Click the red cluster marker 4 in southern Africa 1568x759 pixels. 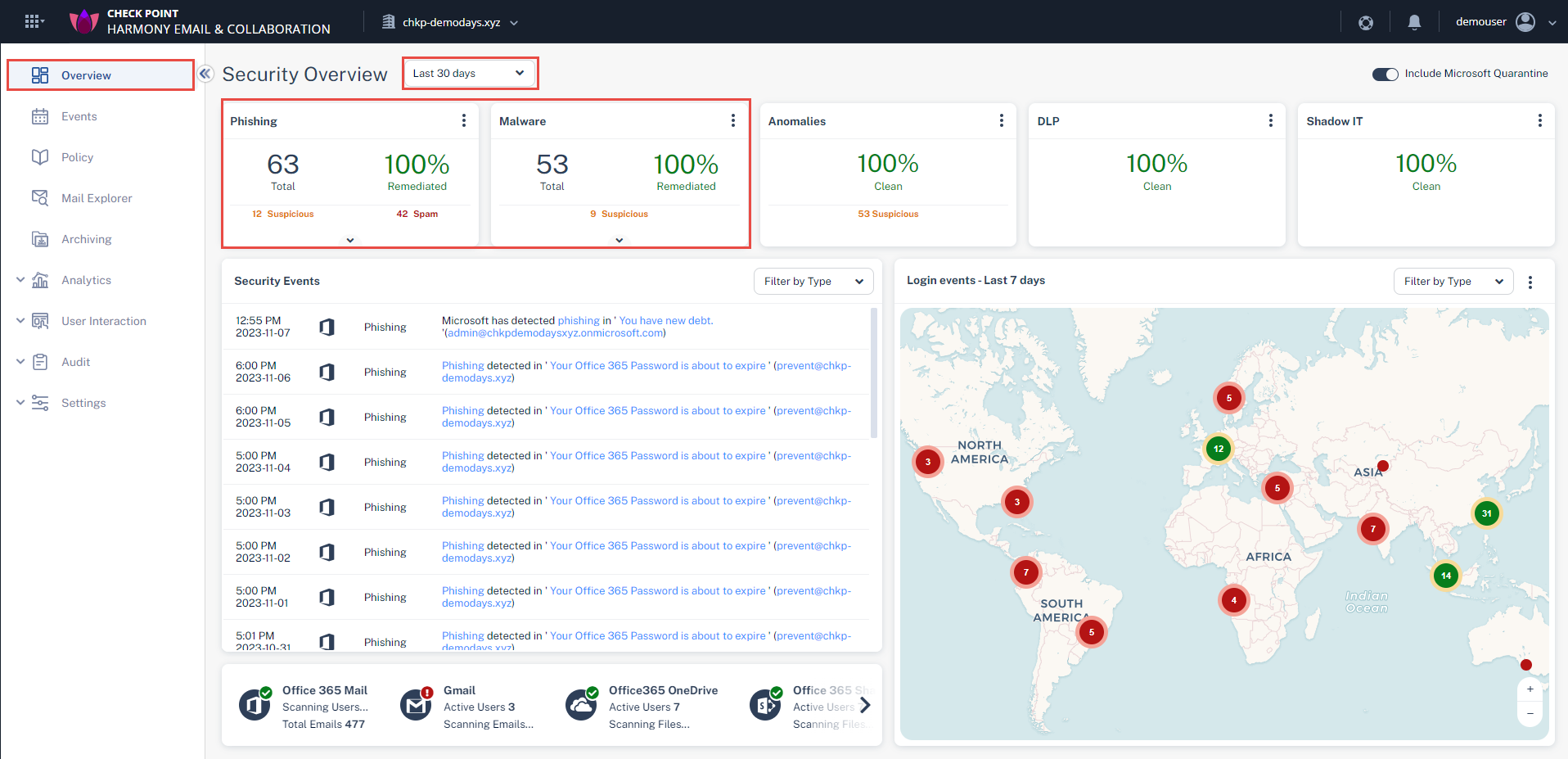[1234, 600]
